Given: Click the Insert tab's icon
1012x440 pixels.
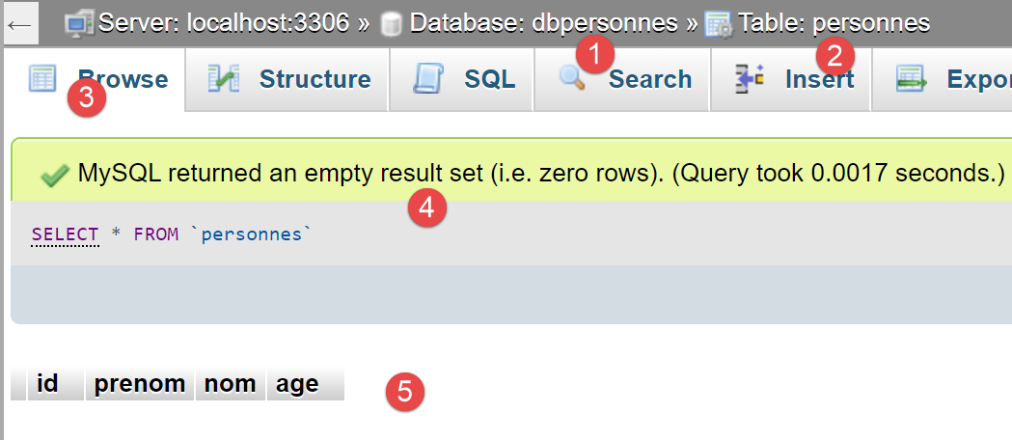Looking at the screenshot, I should (x=749, y=79).
